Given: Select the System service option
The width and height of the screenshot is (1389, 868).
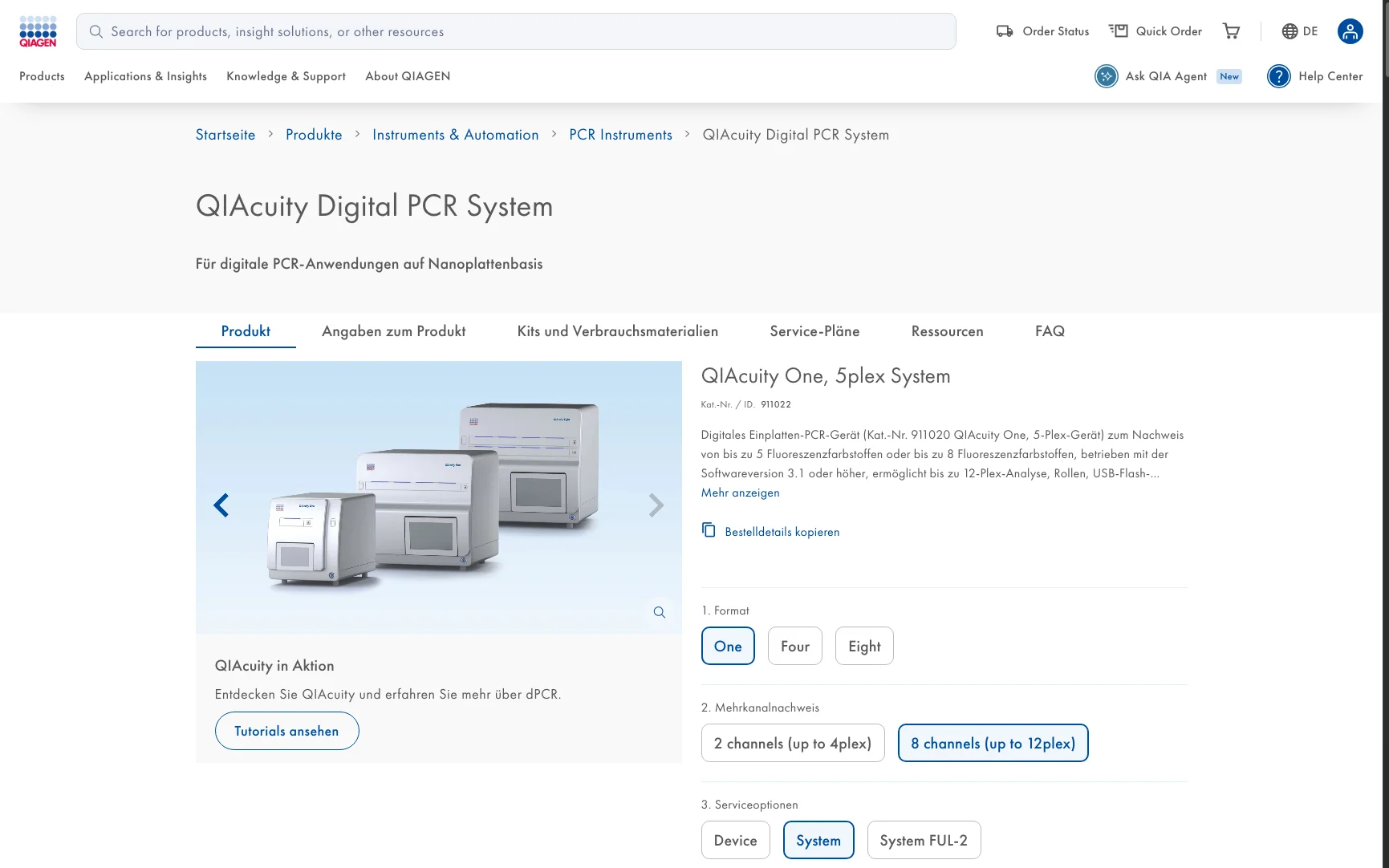Looking at the screenshot, I should point(818,840).
